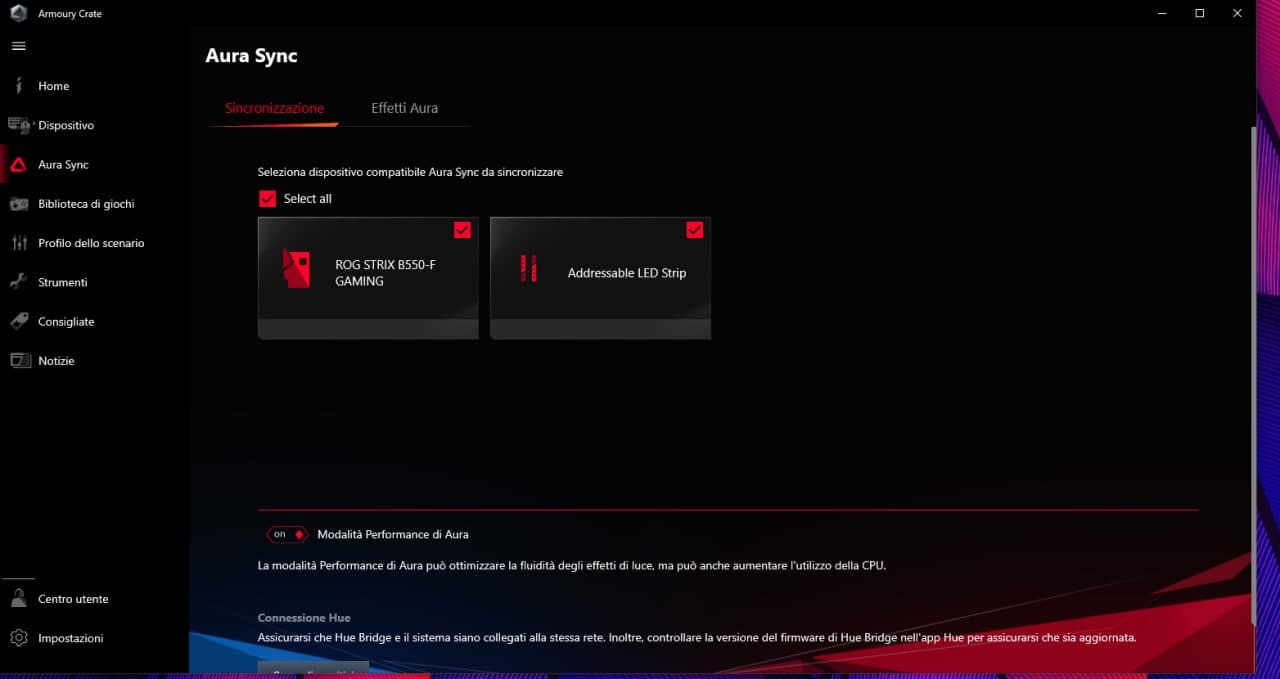Click the Addressable LED Strip icon
Image resolution: width=1280 pixels, height=679 pixels.
pos(529,268)
